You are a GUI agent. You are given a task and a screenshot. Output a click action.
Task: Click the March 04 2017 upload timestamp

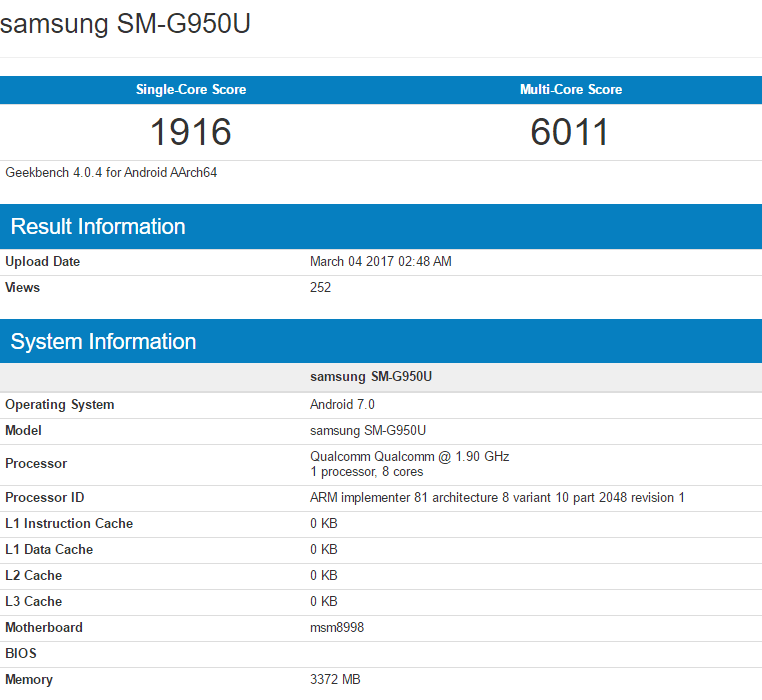click(380, 262)
